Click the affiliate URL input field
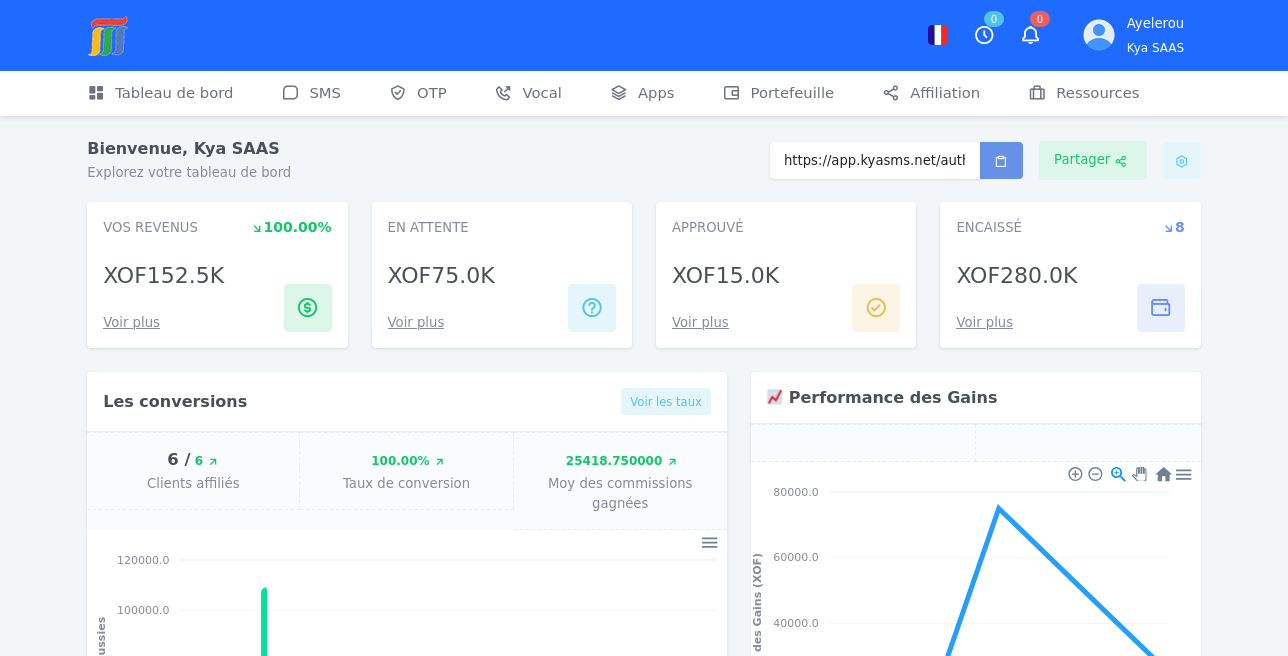The image size is (1288, 656). click(874, 161)
